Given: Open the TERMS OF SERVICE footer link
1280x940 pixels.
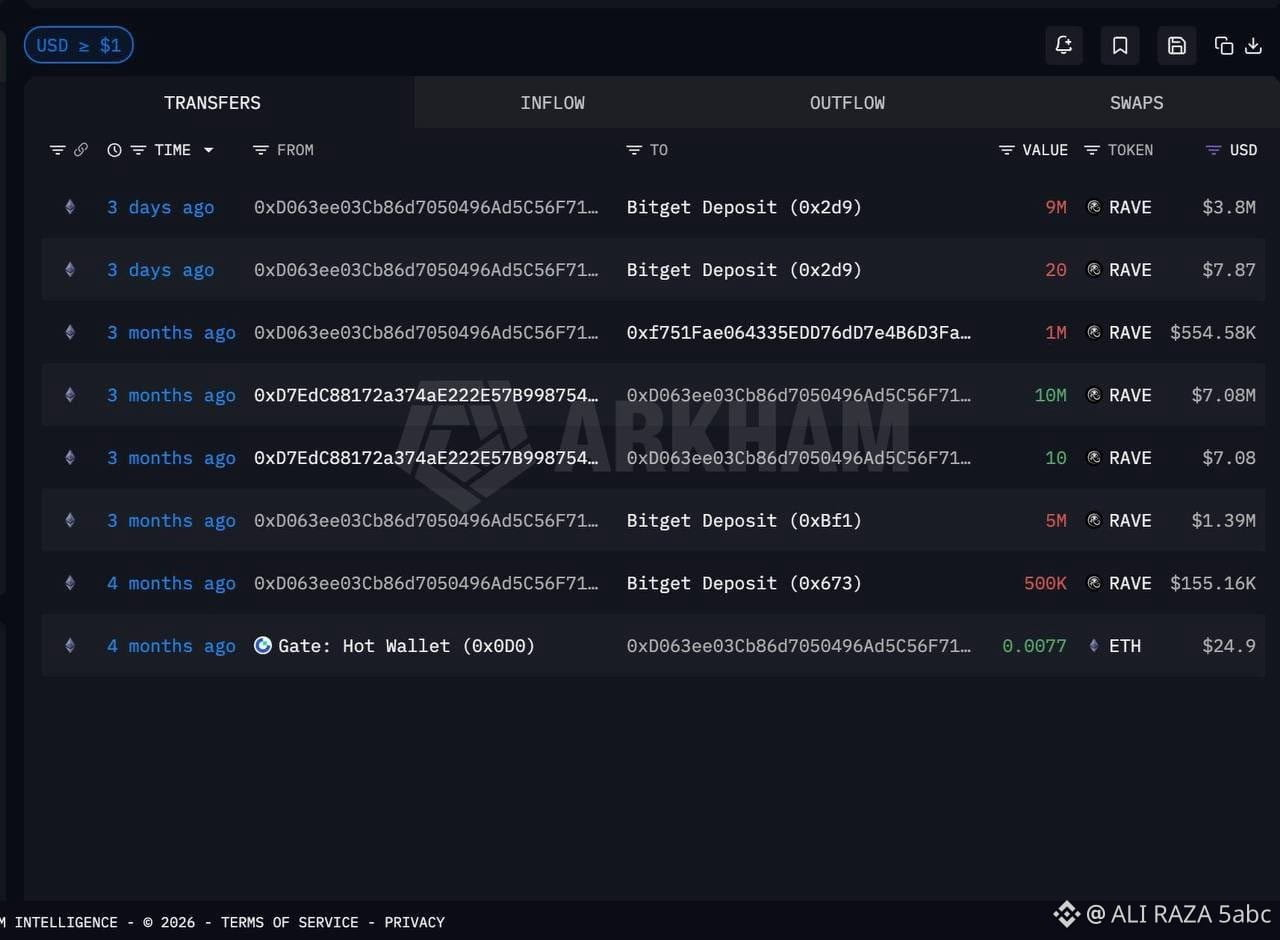Looking at the screenshot, I should pyautogui.click(x=290, y=922).
